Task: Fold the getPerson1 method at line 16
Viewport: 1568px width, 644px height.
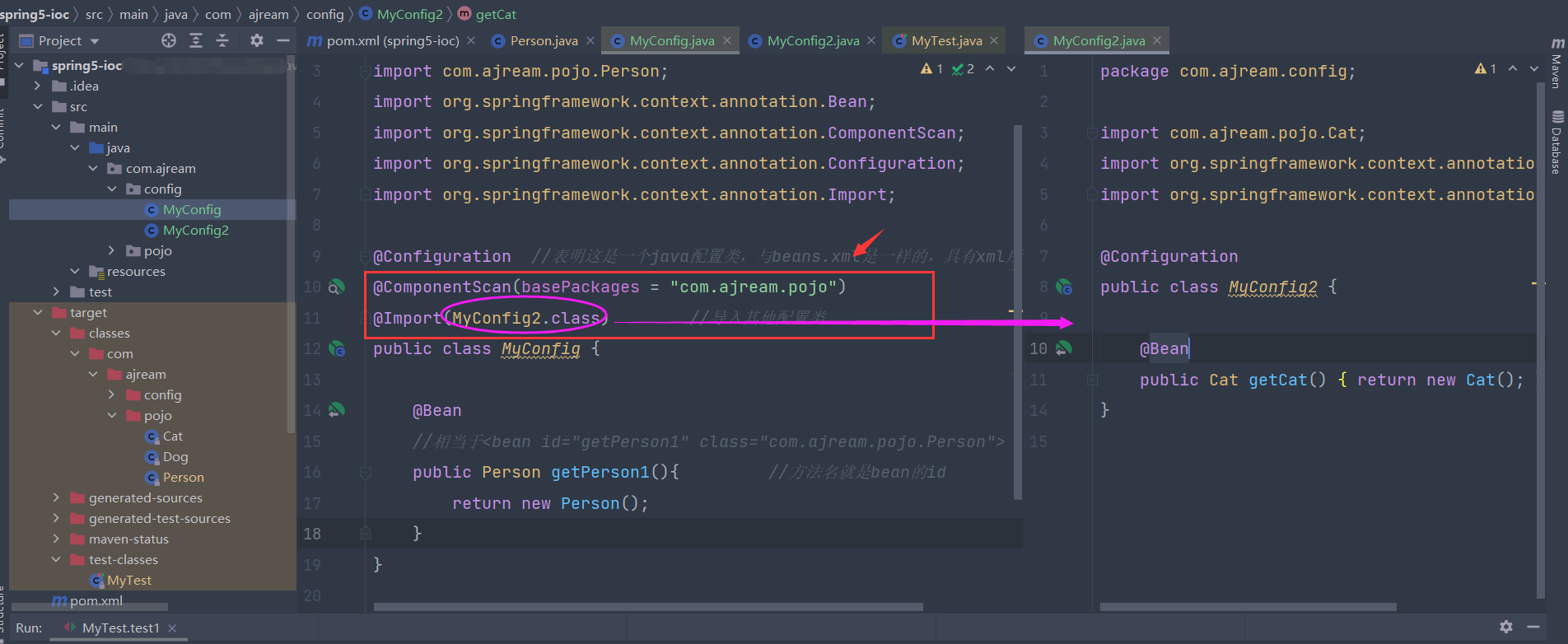Action: click(365, 472)
